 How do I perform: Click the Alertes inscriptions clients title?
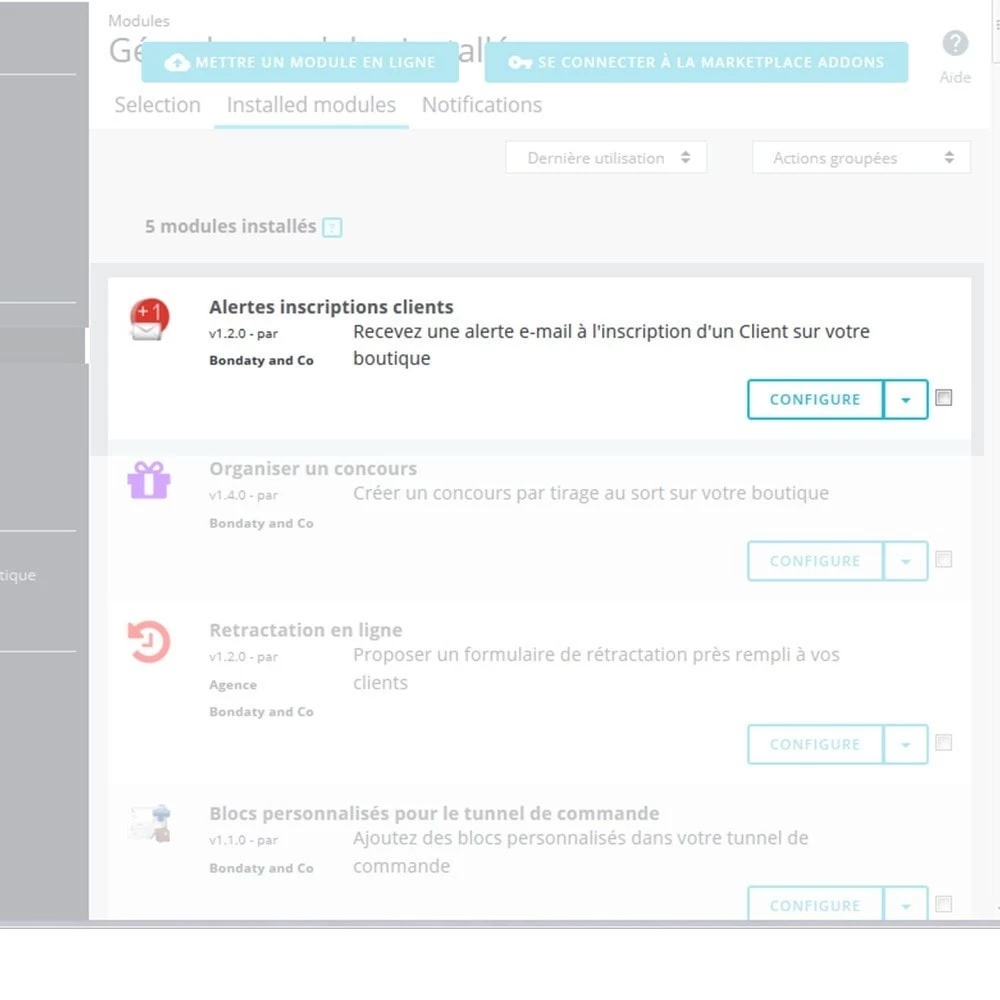pos(331,307)
